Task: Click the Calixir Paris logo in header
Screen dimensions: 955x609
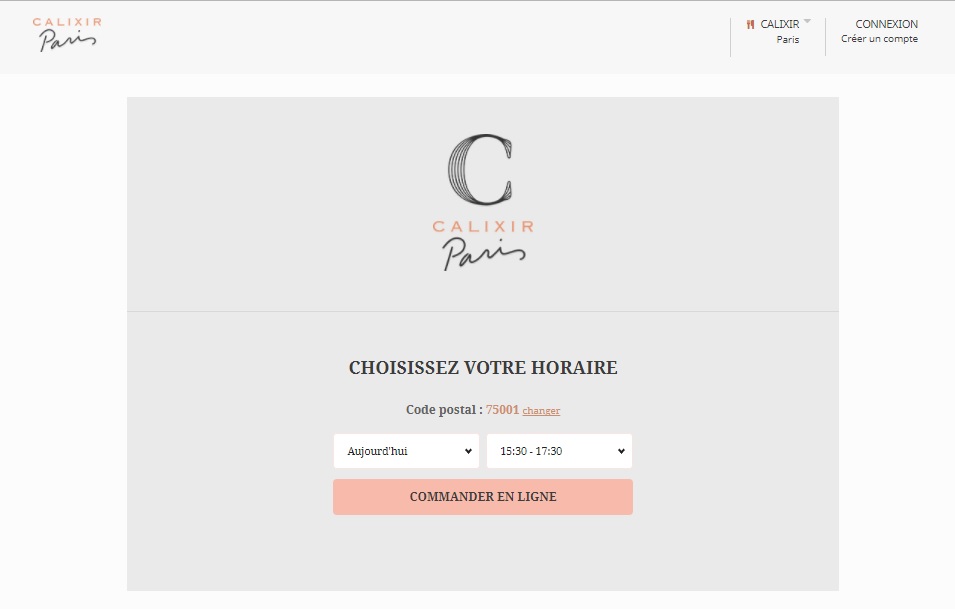Action: click(67, 34)
